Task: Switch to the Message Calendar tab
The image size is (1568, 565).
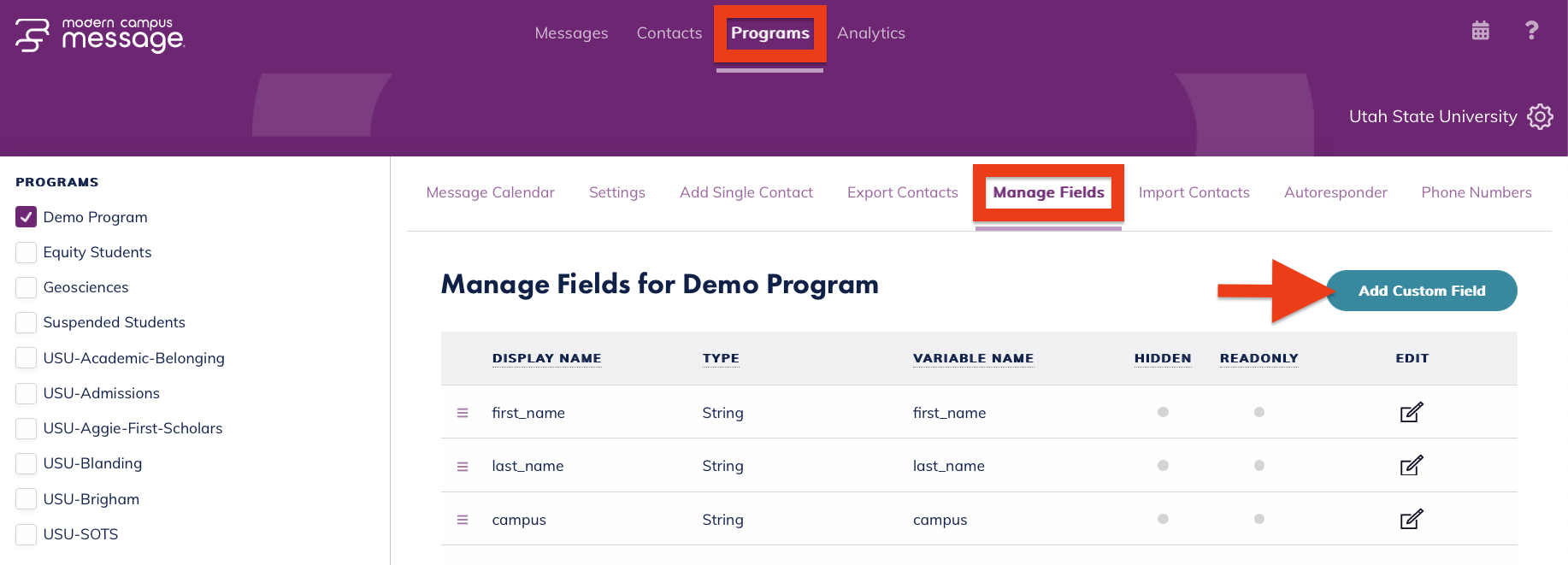Action: 491,192
